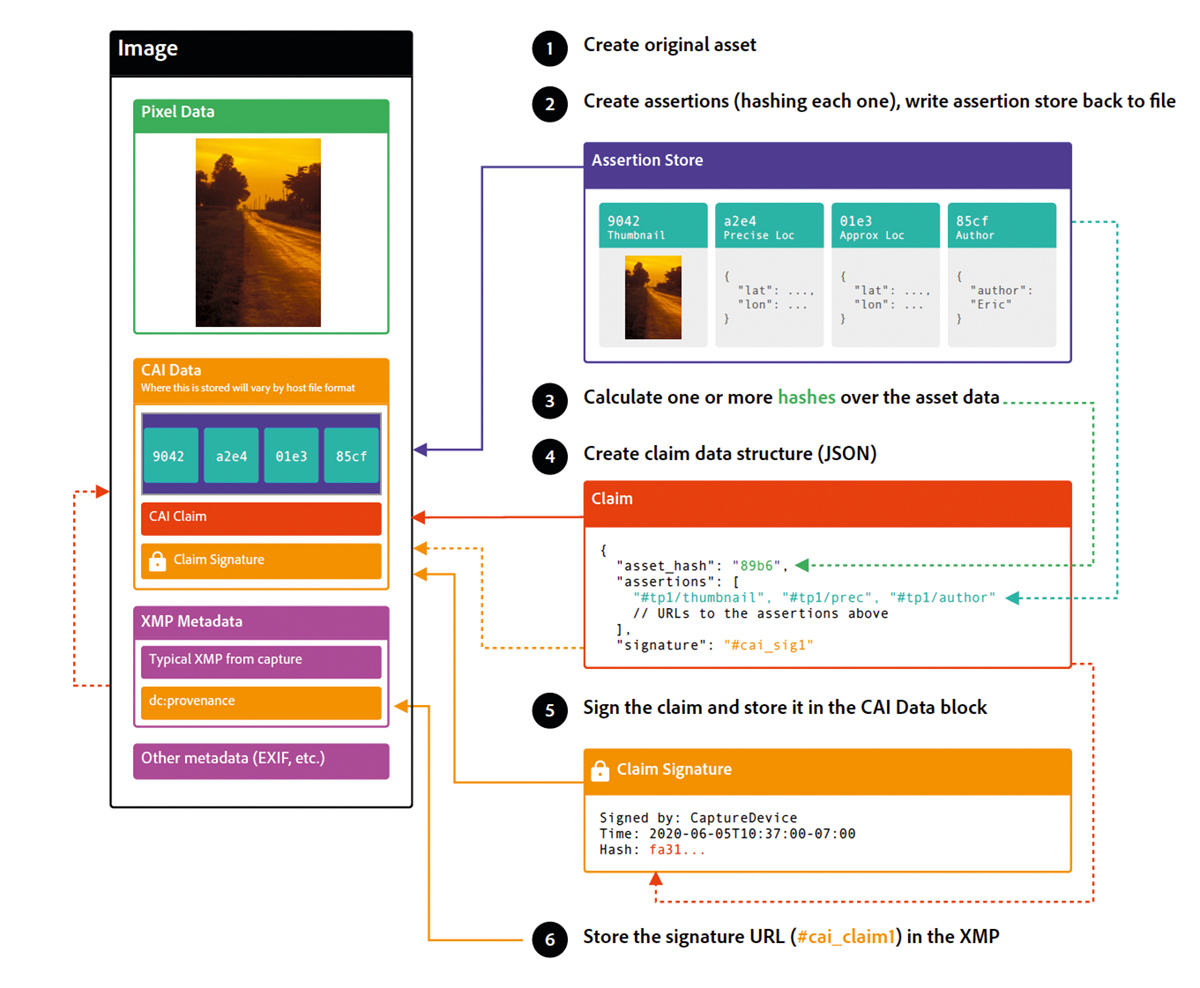Click the Typical XMP from capture bar
Image resolution: width=1200 pixels, height=988 pixels.
point(261,661)
